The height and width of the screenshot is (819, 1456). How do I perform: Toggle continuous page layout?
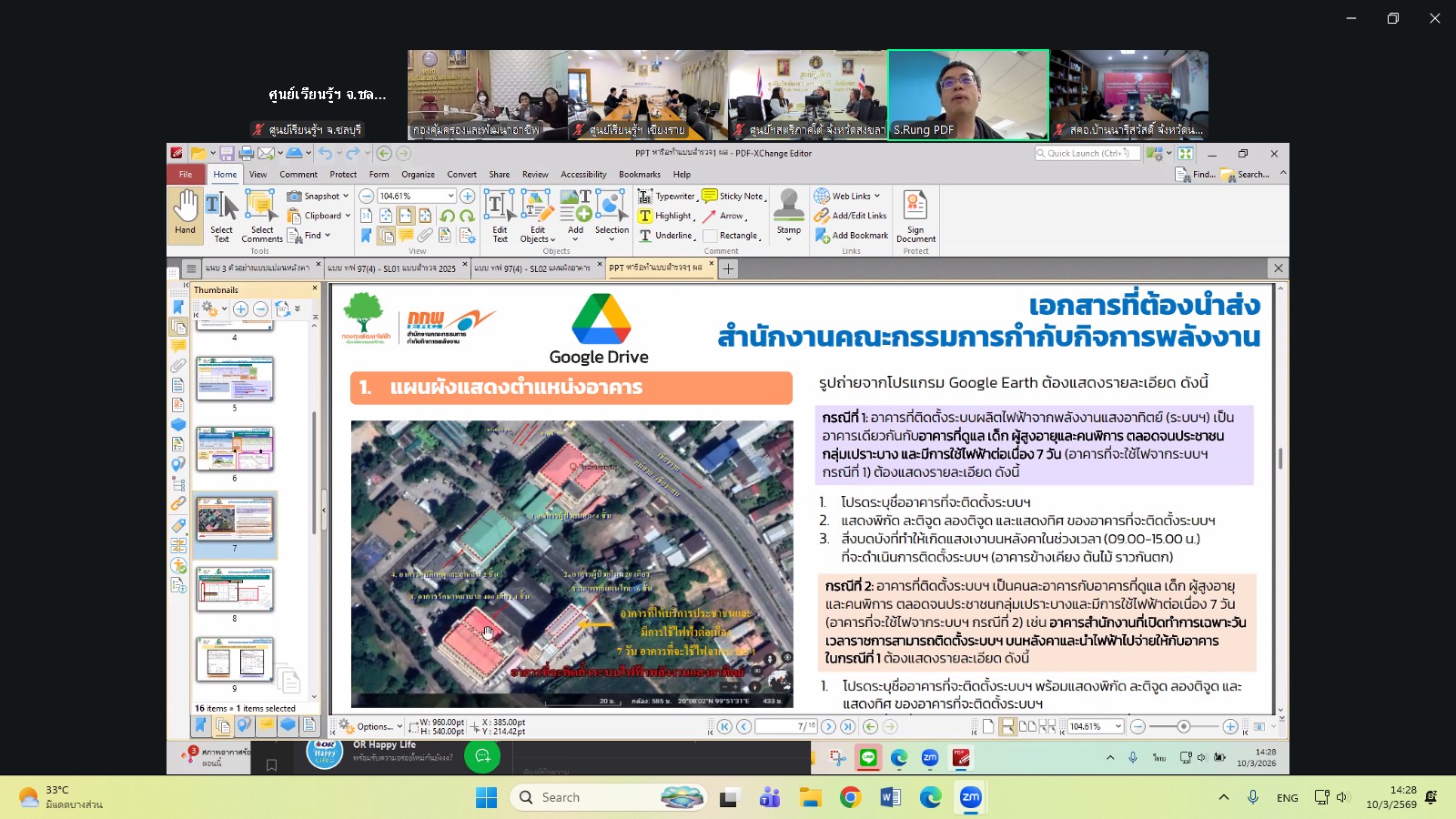1007,726
